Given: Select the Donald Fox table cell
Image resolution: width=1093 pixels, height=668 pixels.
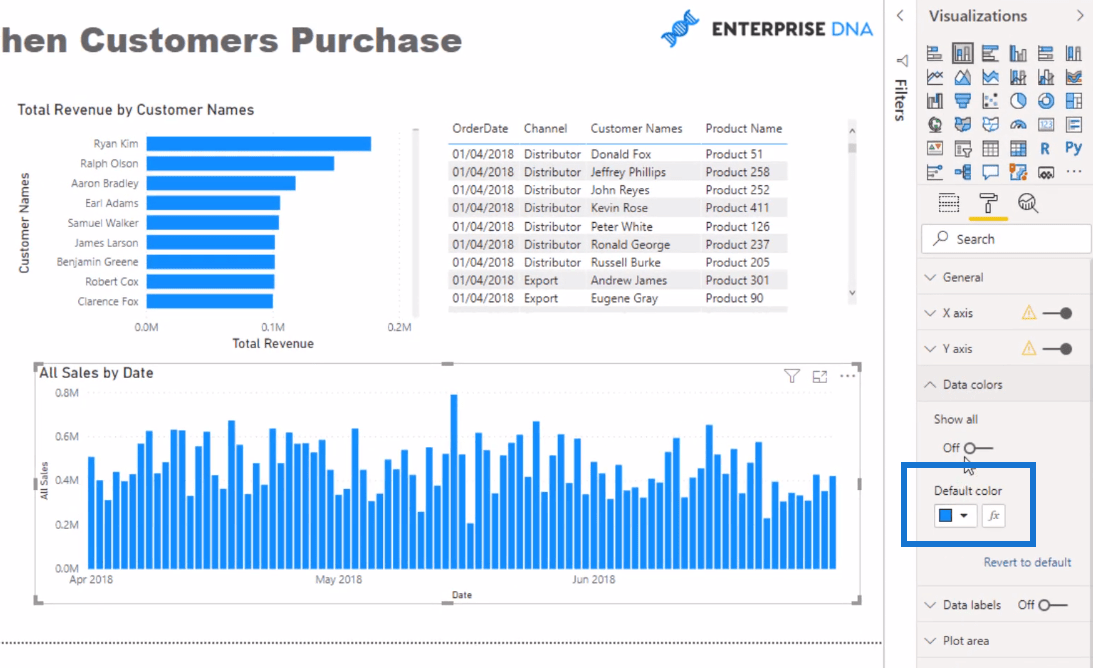Looking at the screenshot, I should [x=620, y=154].
